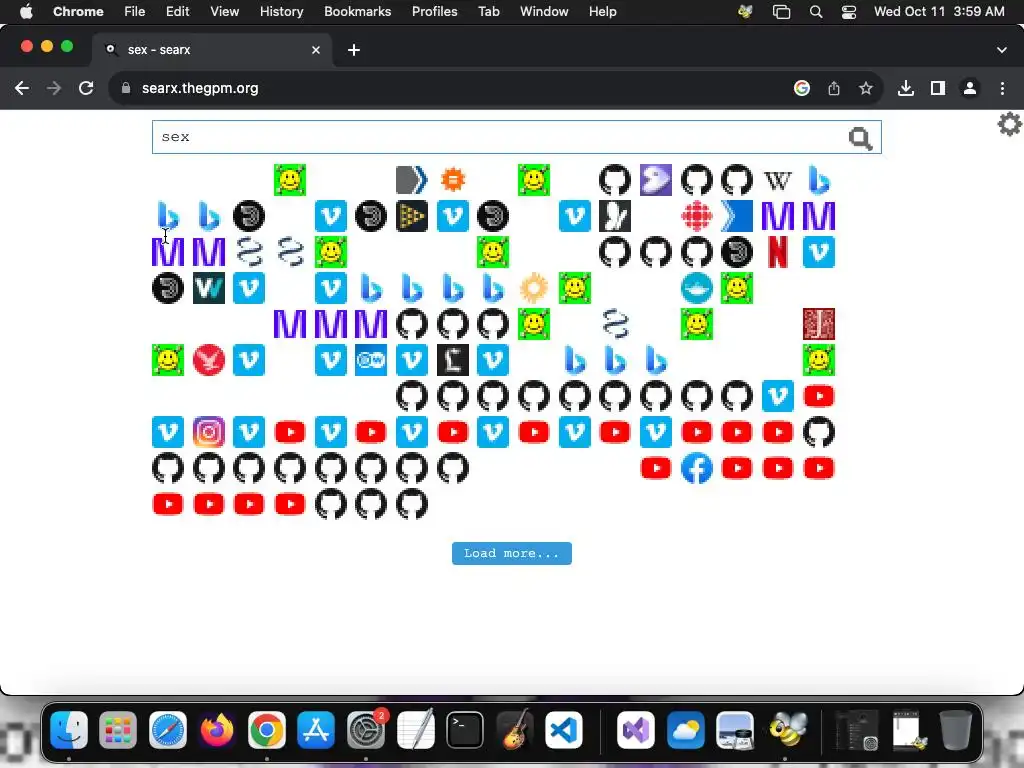Open the Netflix N favicon result
1024x768 pixels.
[x=777, y=252]
